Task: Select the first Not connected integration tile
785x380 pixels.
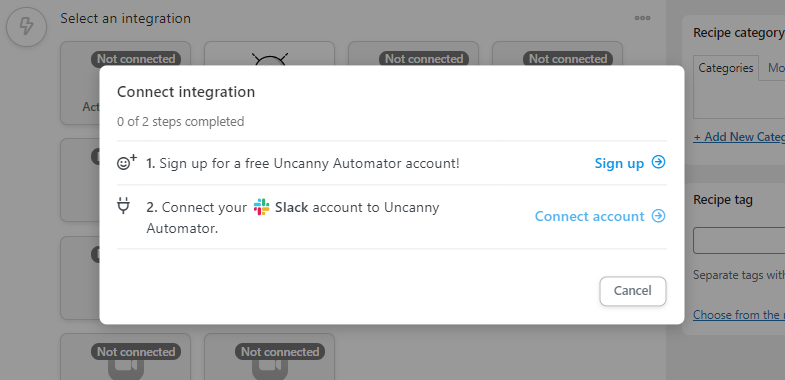Action: click(125, 83)
